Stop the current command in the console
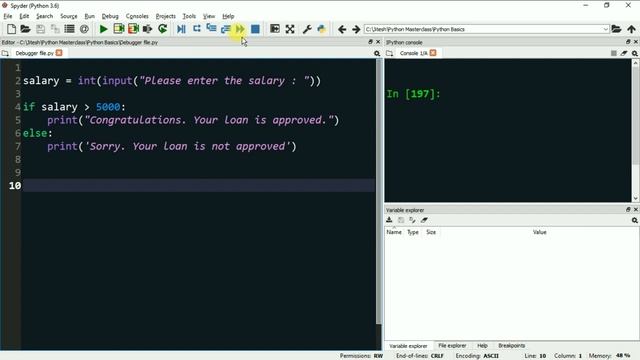This screenshot has width=640, height=360. point(613,53)
